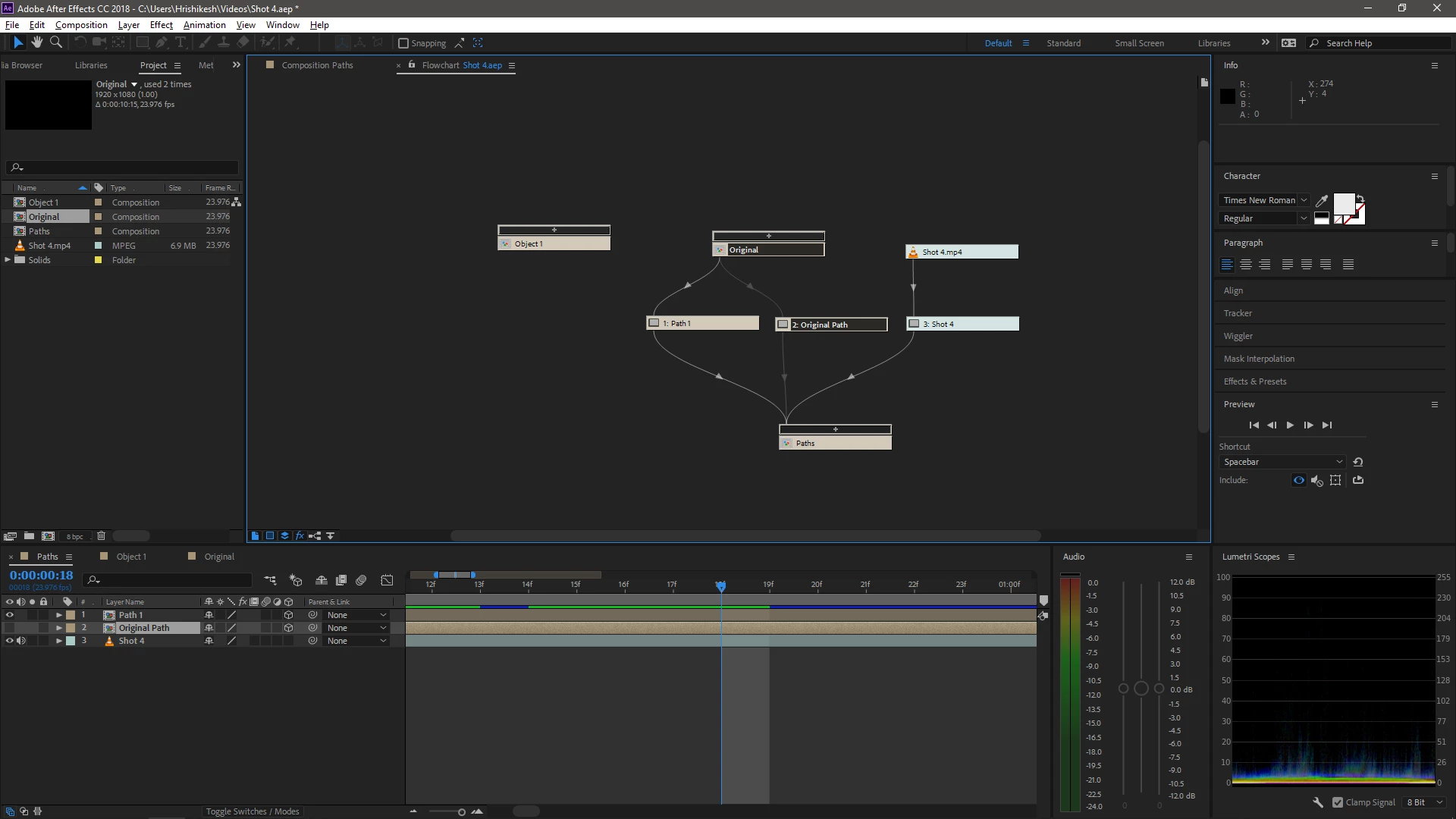Play the preview
1456x819 pixels.
1290,425
